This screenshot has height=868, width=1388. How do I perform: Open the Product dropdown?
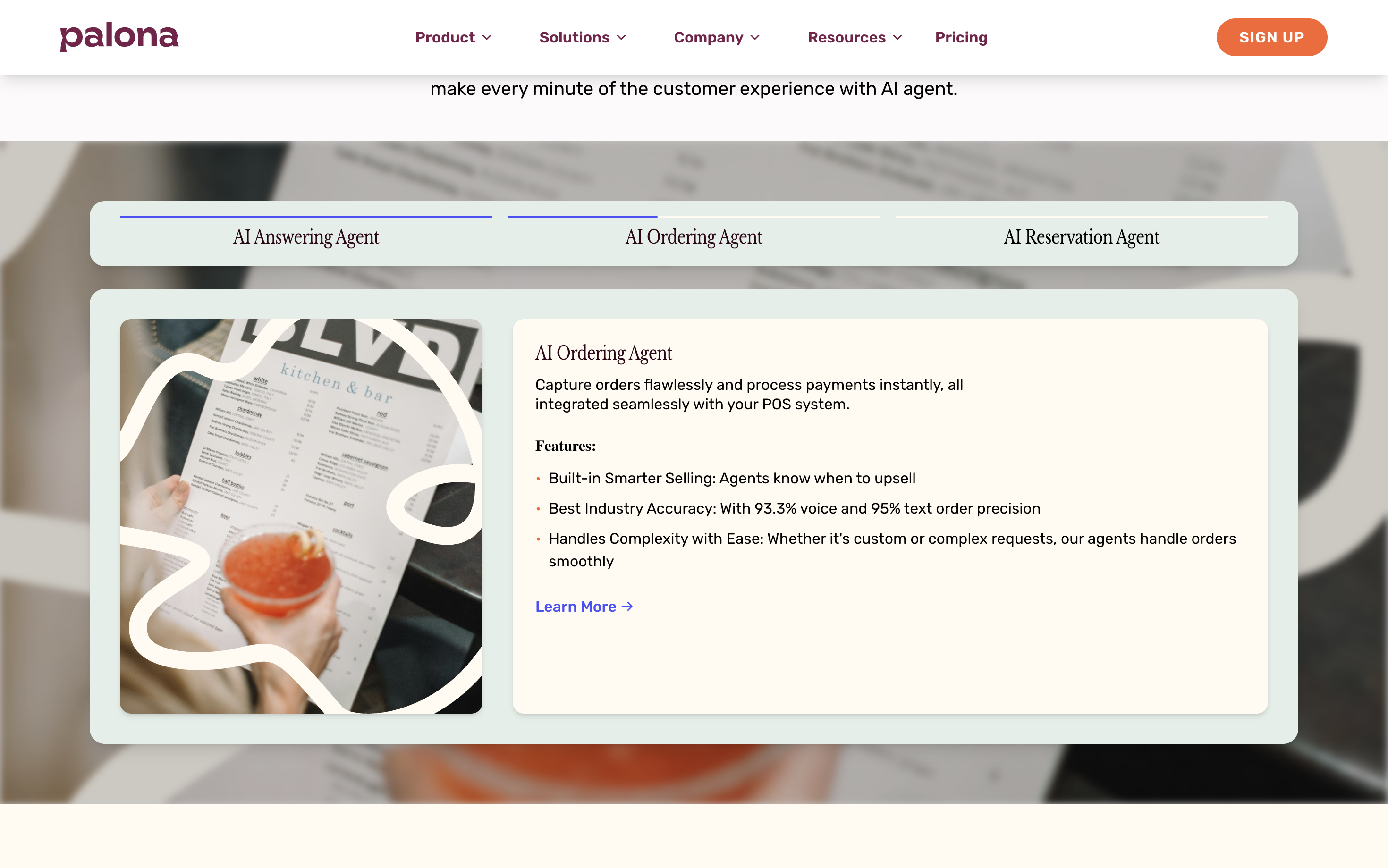click(445, 37)
